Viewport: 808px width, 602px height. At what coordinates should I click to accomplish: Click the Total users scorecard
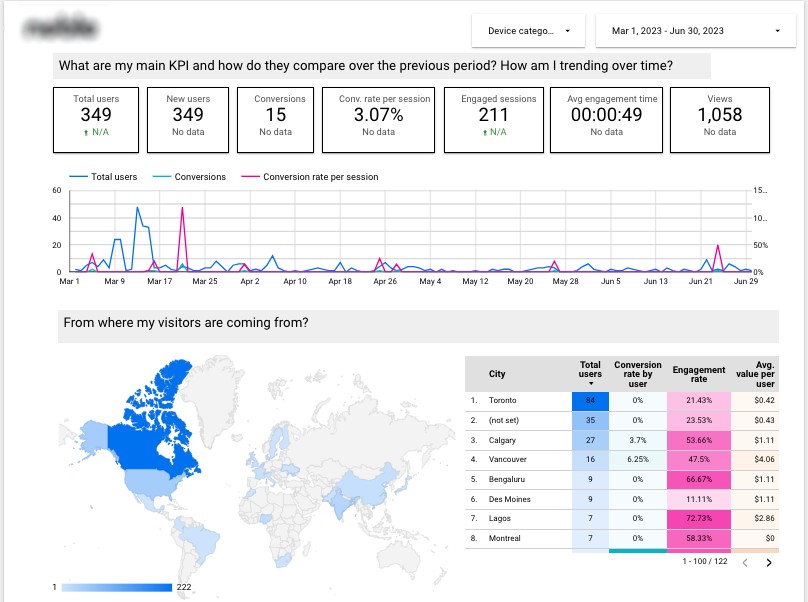(x=96, y=119)
